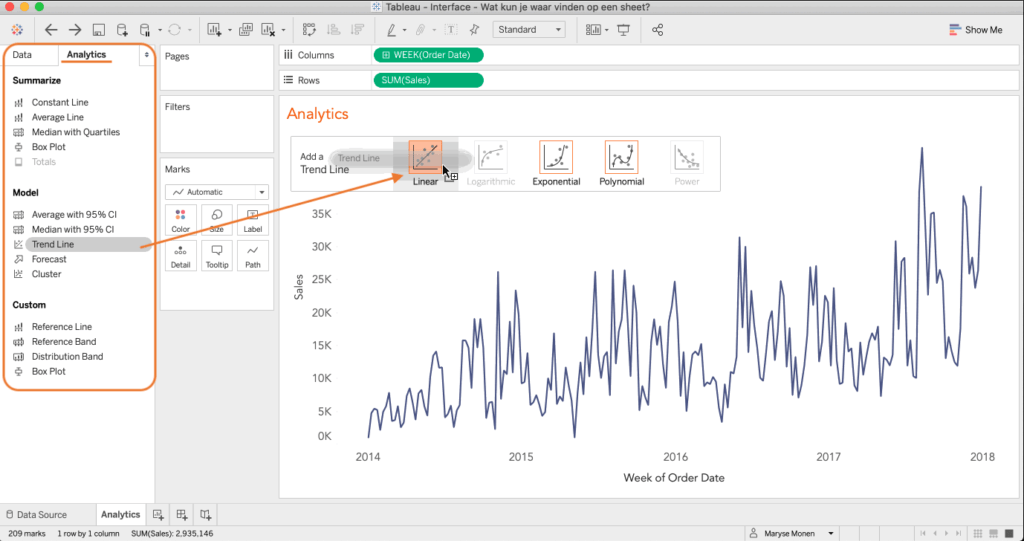Click the Label button in Marks card
This screenshot has width=1024, height=541.
pyautogui.click(x=252, y=220)
